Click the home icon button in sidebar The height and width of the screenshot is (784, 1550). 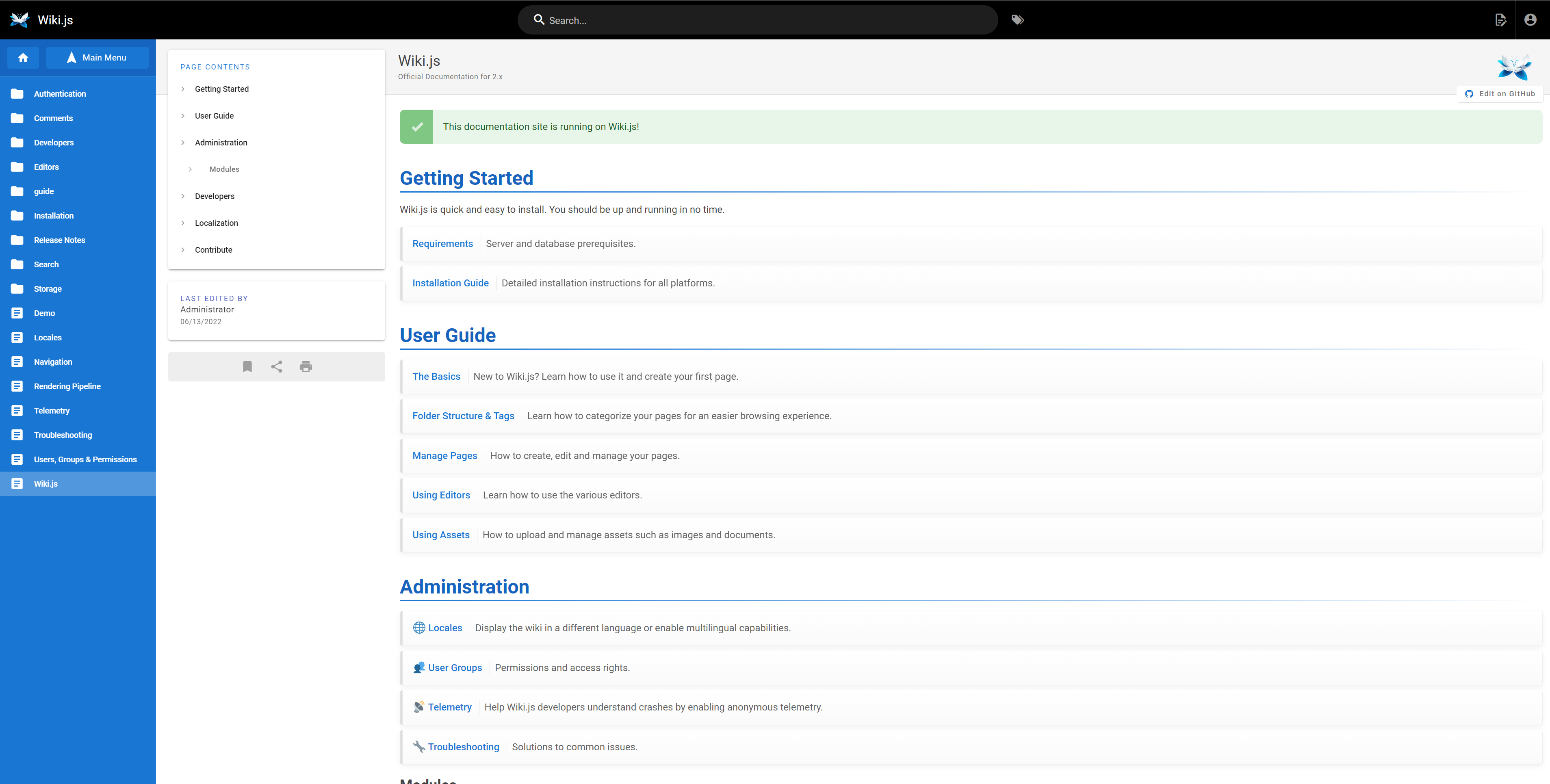click(x=23, y=58)
